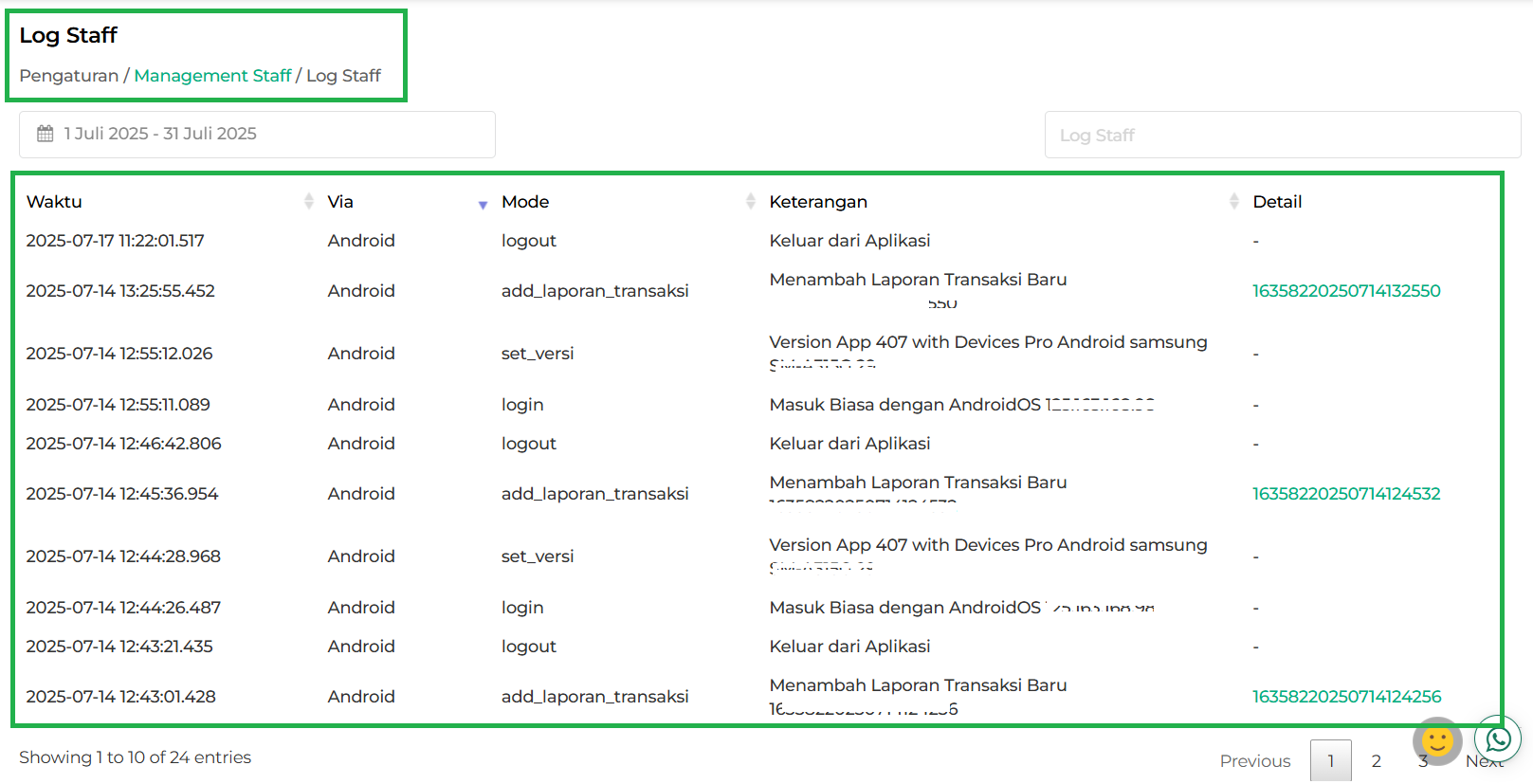This screenshot has width=1533, height=784.
Task: Click the Detail column header
Action: tap(1277, 202)
